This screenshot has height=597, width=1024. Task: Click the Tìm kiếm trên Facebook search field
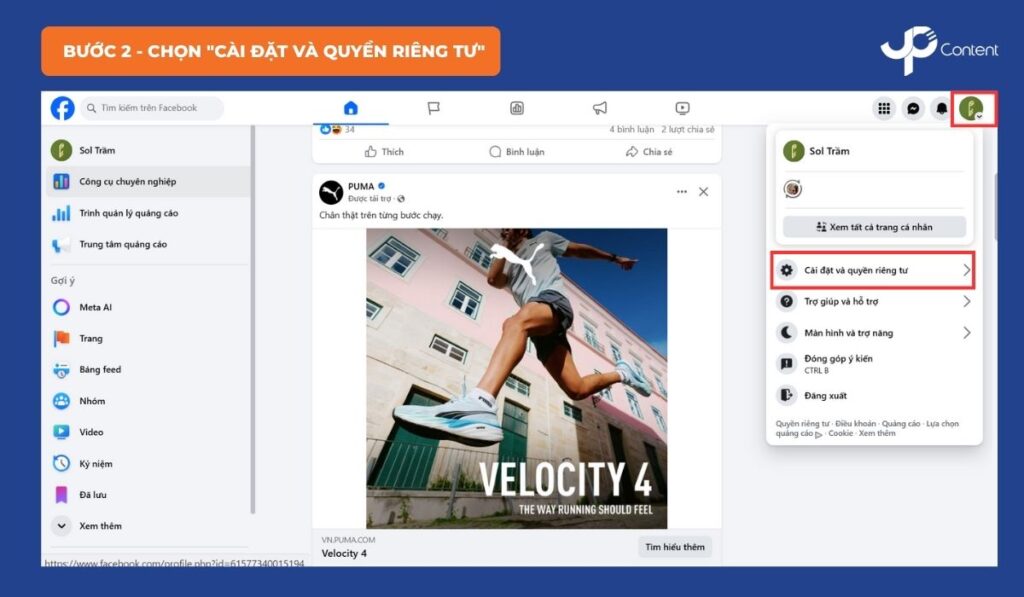[x=153, y=108]
